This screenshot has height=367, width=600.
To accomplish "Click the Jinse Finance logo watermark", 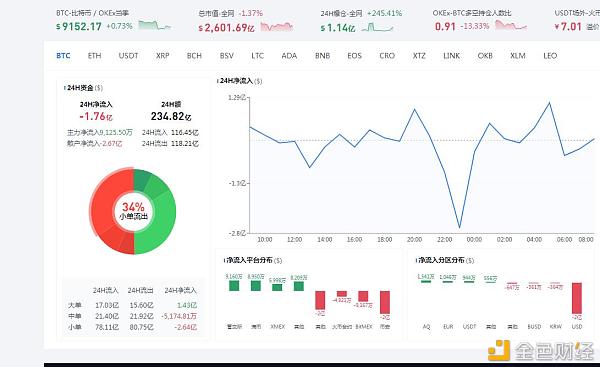I will [541, 350].
